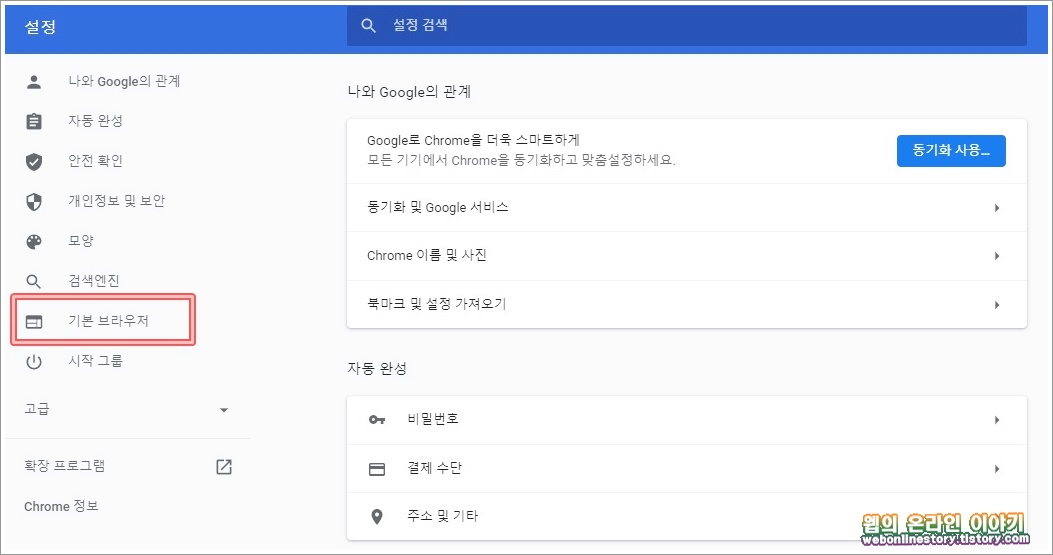The width and height of the screenshot is (1053, 555).
Task: Click the 결제 수단 label
Action: click(x=434, y=468)
